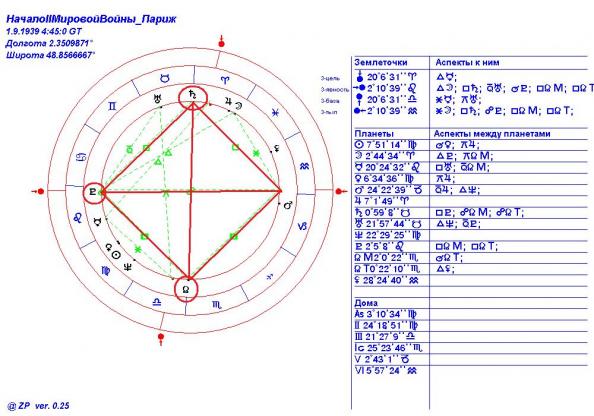Click the Дома section heading

[366, 303]
